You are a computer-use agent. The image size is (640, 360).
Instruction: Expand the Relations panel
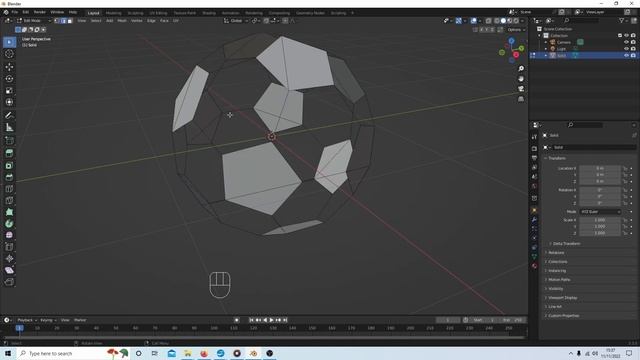[556, 253]
